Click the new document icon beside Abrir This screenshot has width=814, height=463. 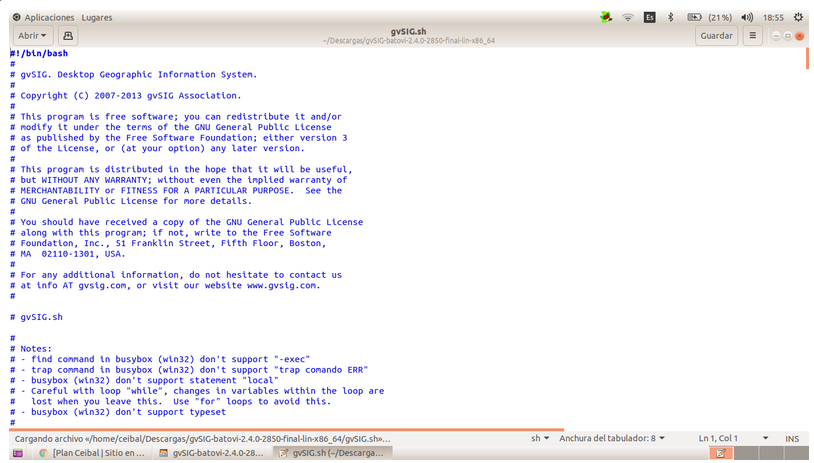[x=68, y=36]
